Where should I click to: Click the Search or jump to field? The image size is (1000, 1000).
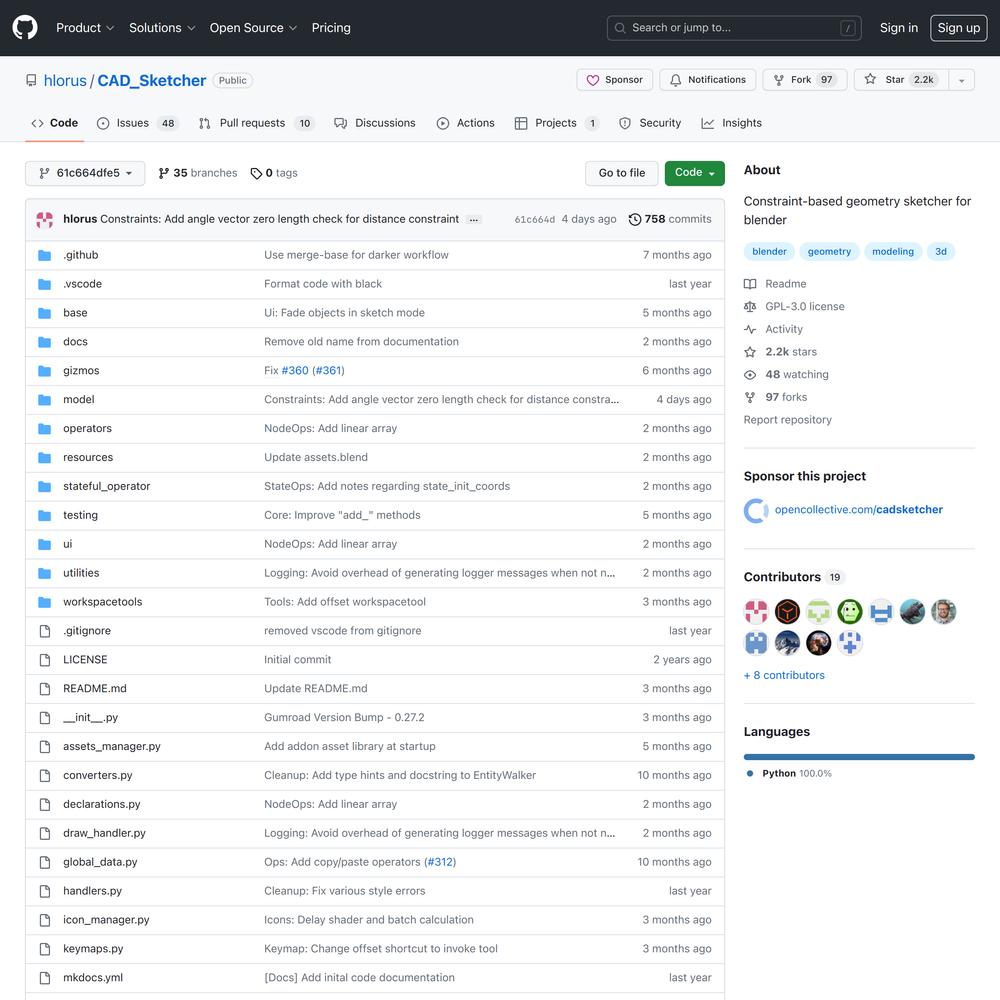tap(734, 28)
